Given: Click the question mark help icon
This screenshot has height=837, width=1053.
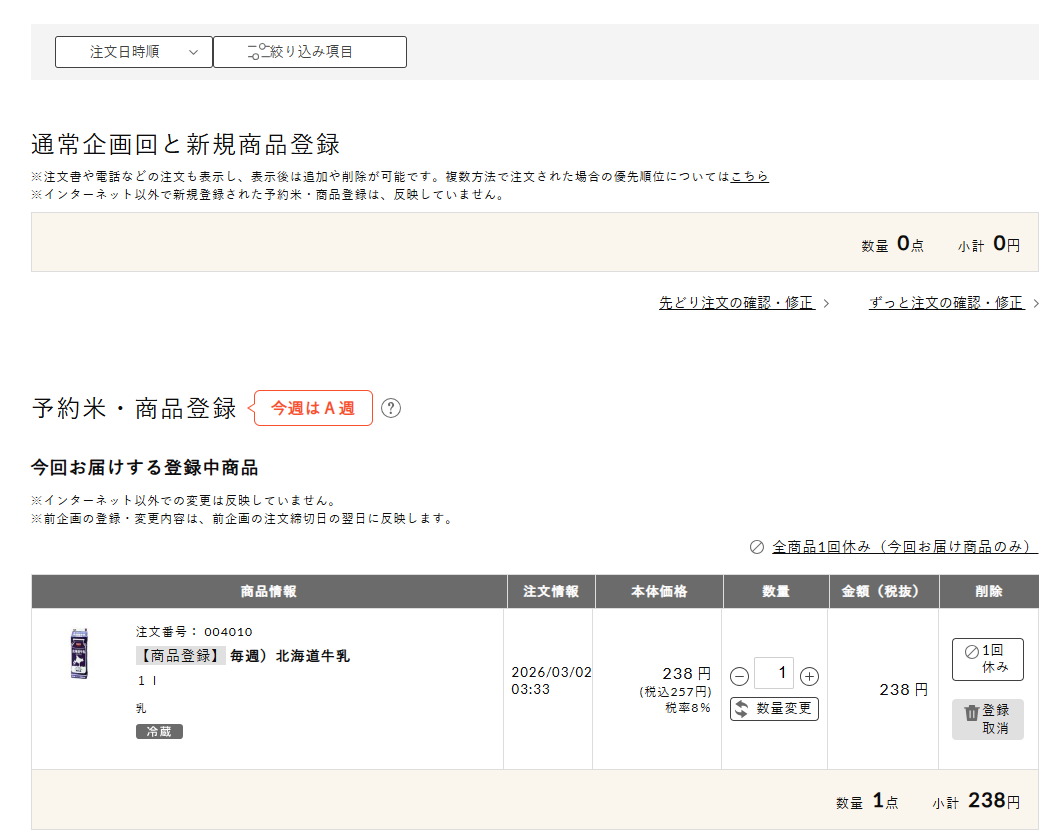Looking at the screenshot, I should tap(391, 408).
